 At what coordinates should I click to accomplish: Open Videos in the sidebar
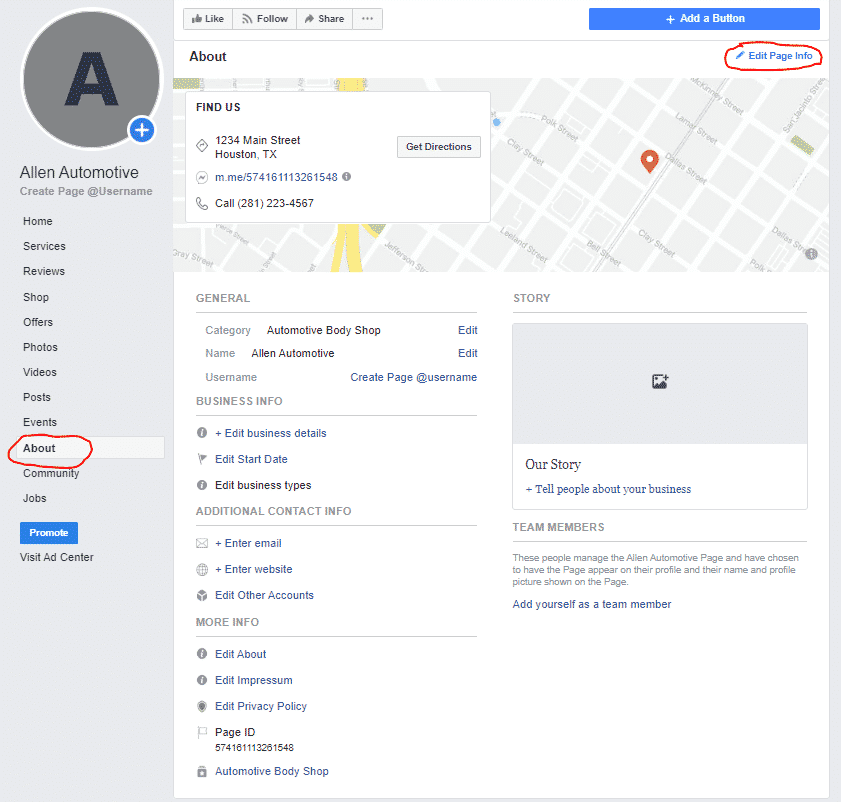pyautogui.click(x=39, y=372)
